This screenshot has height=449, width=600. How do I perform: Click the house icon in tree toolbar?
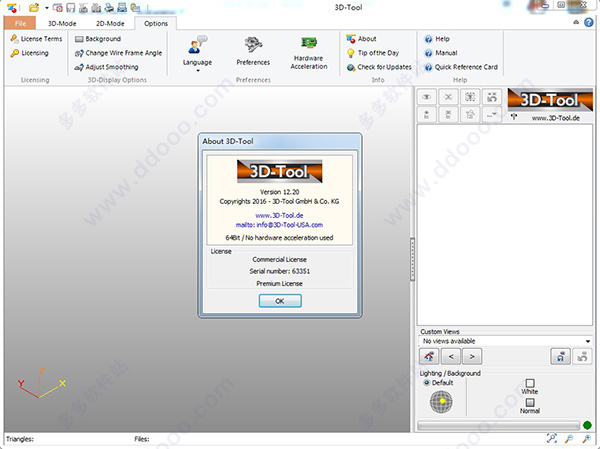coord(470,114)
